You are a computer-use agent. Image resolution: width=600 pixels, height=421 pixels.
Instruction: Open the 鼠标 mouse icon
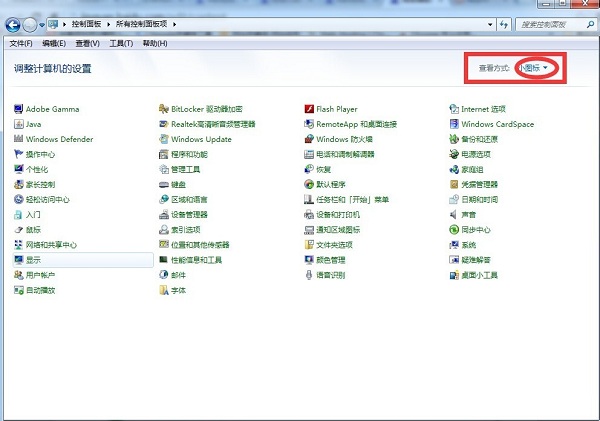(18, 230)
